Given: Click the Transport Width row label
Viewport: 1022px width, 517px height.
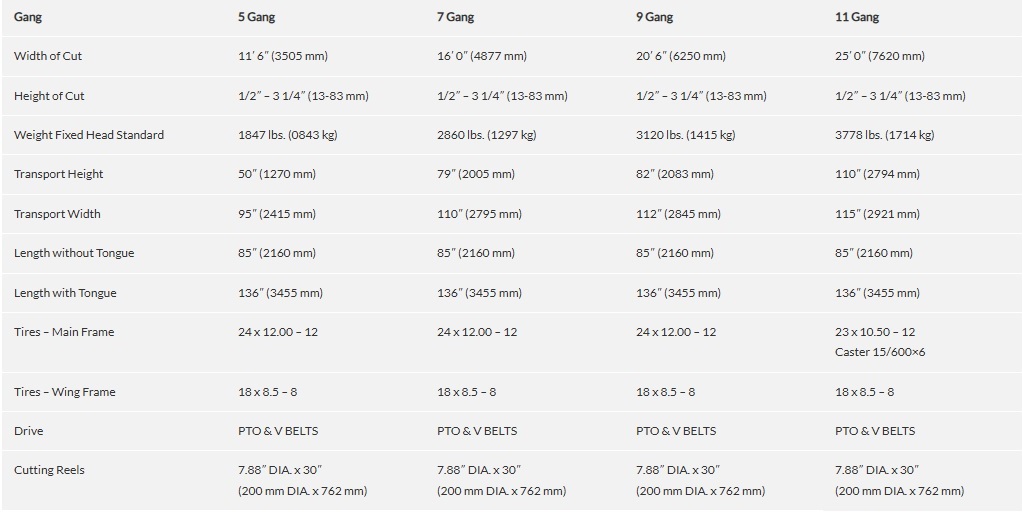Looking at the screenshot, I should pos(57,214).
